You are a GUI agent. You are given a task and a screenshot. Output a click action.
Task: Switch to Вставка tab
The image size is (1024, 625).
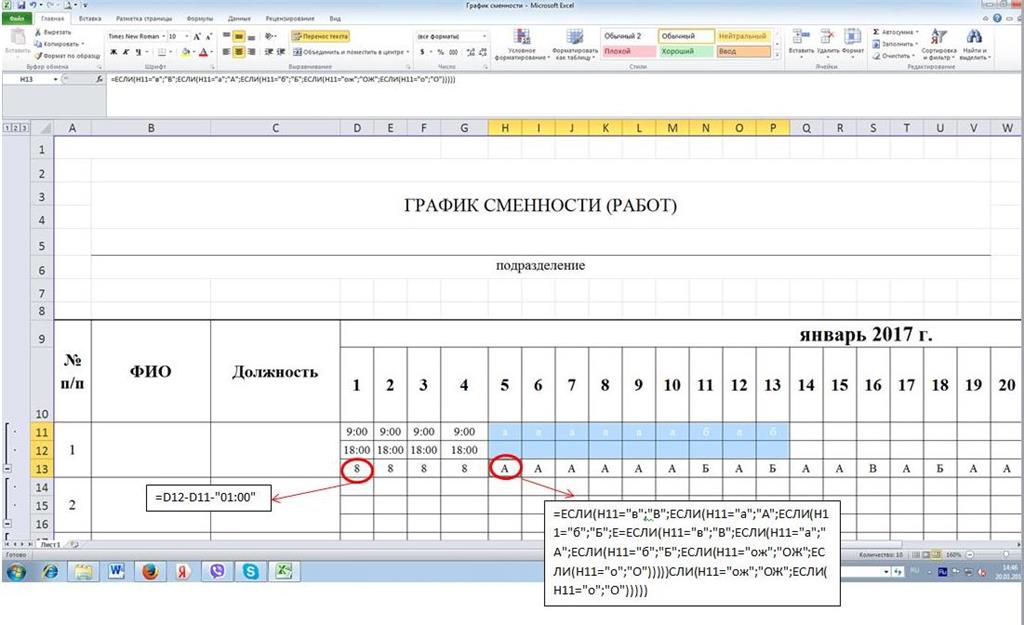pos(90,19)
